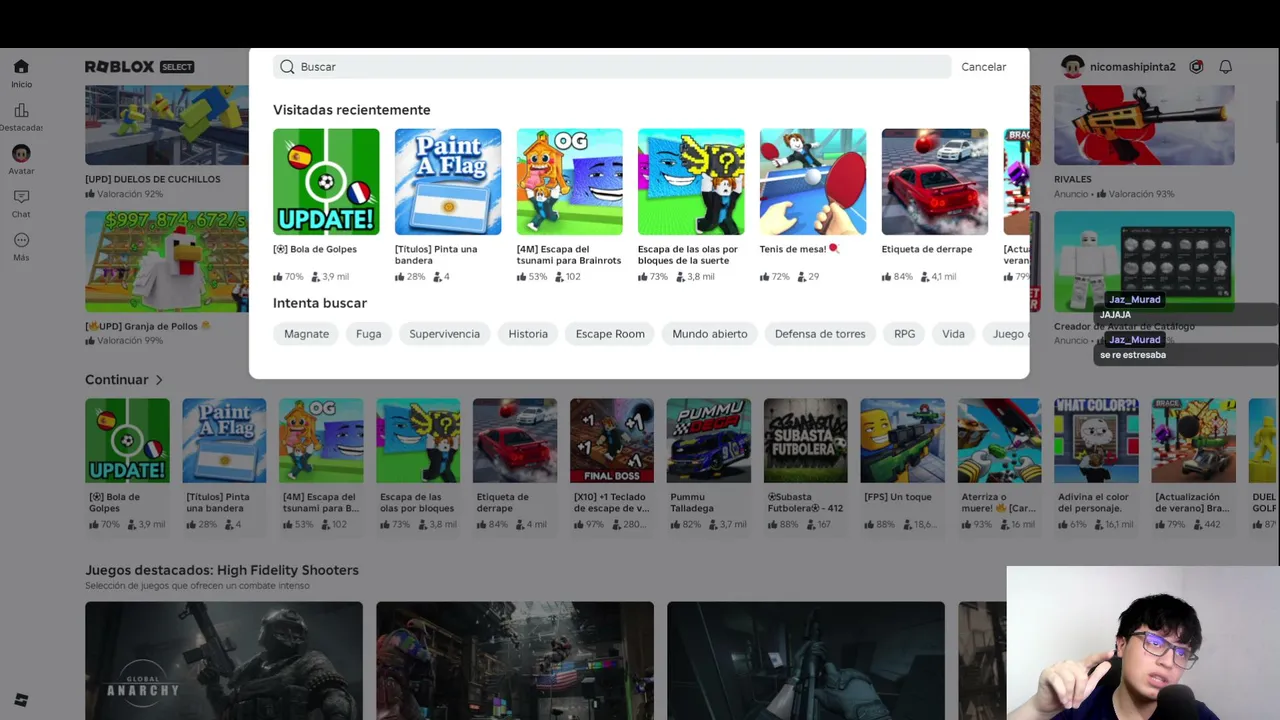
Task: Open the RIVALES game thumbnail
Action: pos(1144,125)
